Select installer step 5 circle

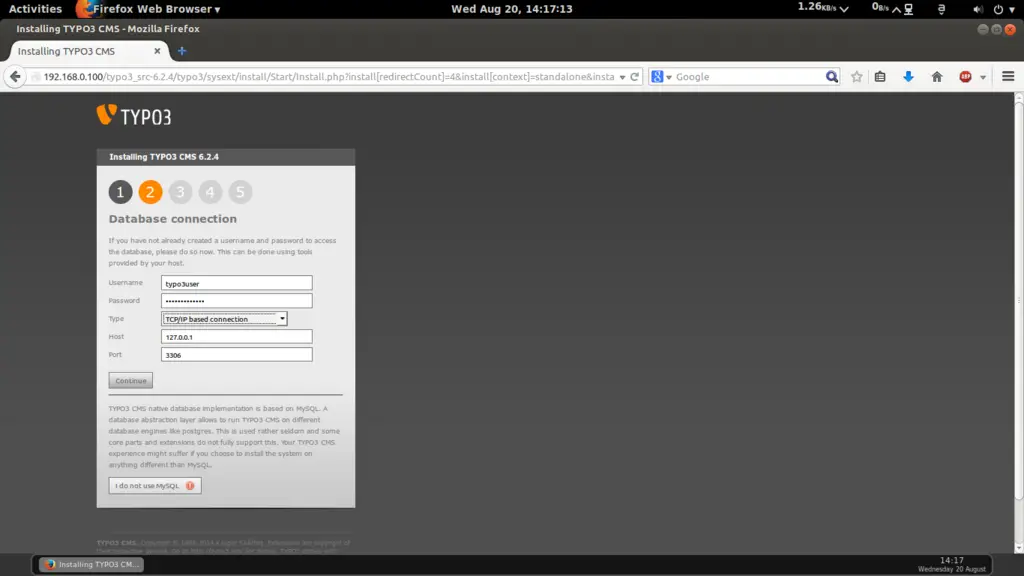coord(240,192)
